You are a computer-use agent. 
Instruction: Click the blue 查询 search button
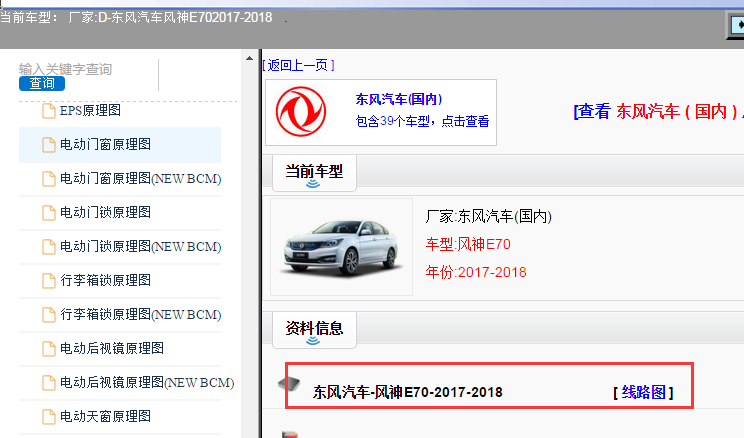point(42,84)
